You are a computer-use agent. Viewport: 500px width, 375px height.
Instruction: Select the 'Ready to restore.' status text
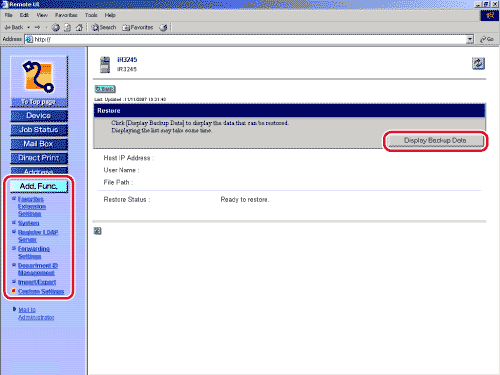pos(245,200)
